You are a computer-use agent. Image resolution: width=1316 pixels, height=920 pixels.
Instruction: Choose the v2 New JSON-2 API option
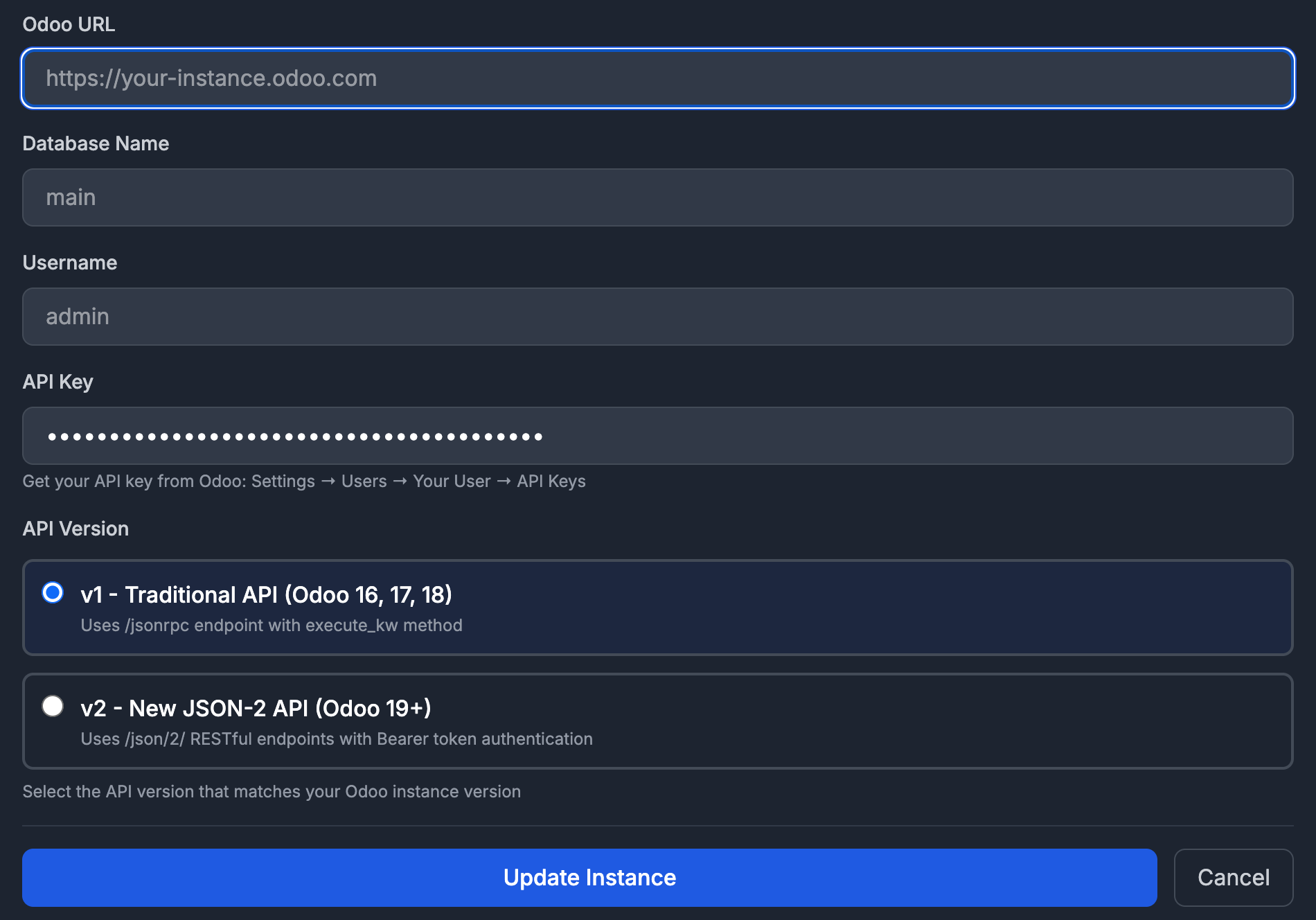pyautogui.click(x=53, y=707)
